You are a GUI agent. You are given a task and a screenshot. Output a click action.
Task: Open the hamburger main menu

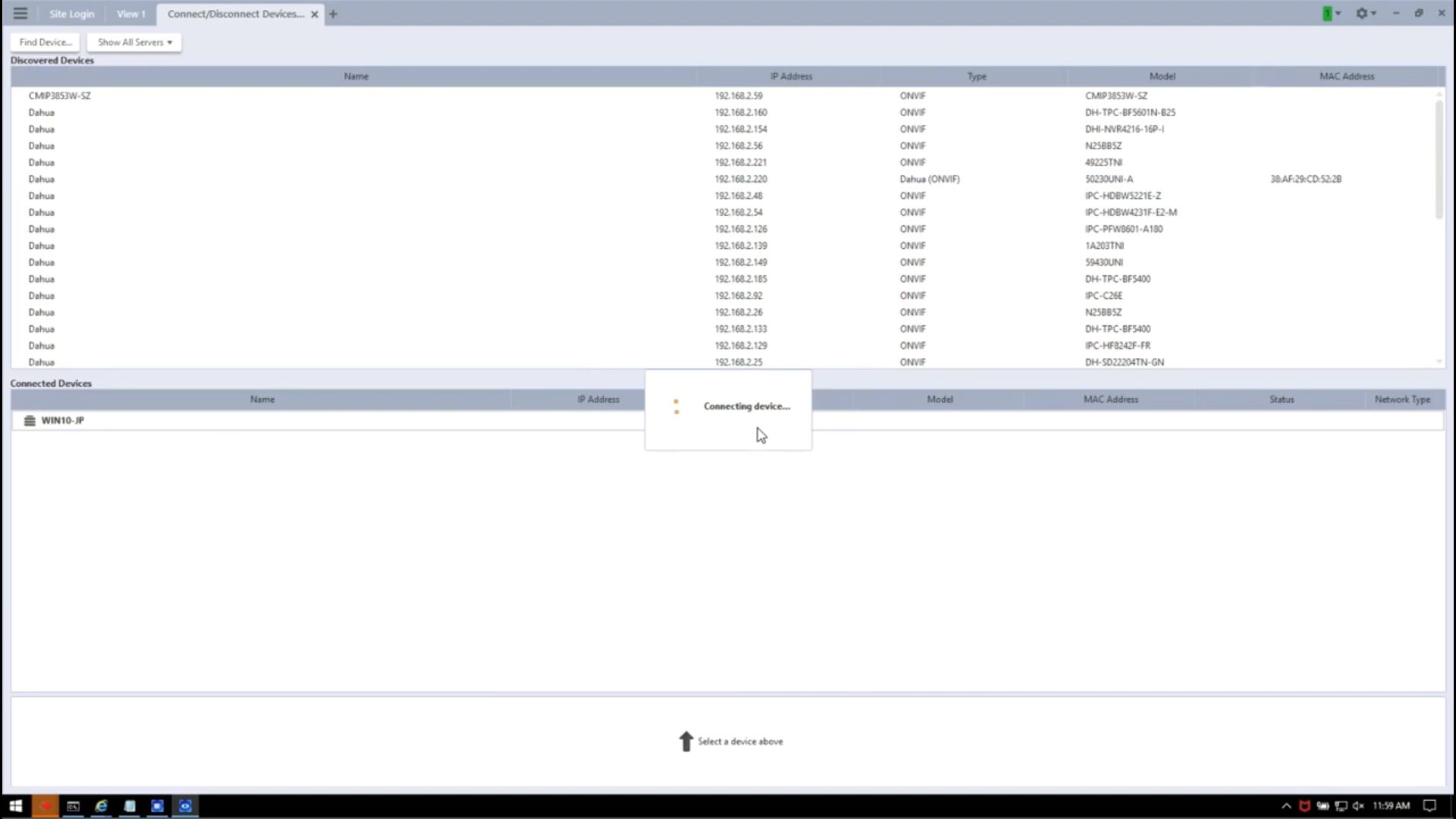[x=20, y=14]
